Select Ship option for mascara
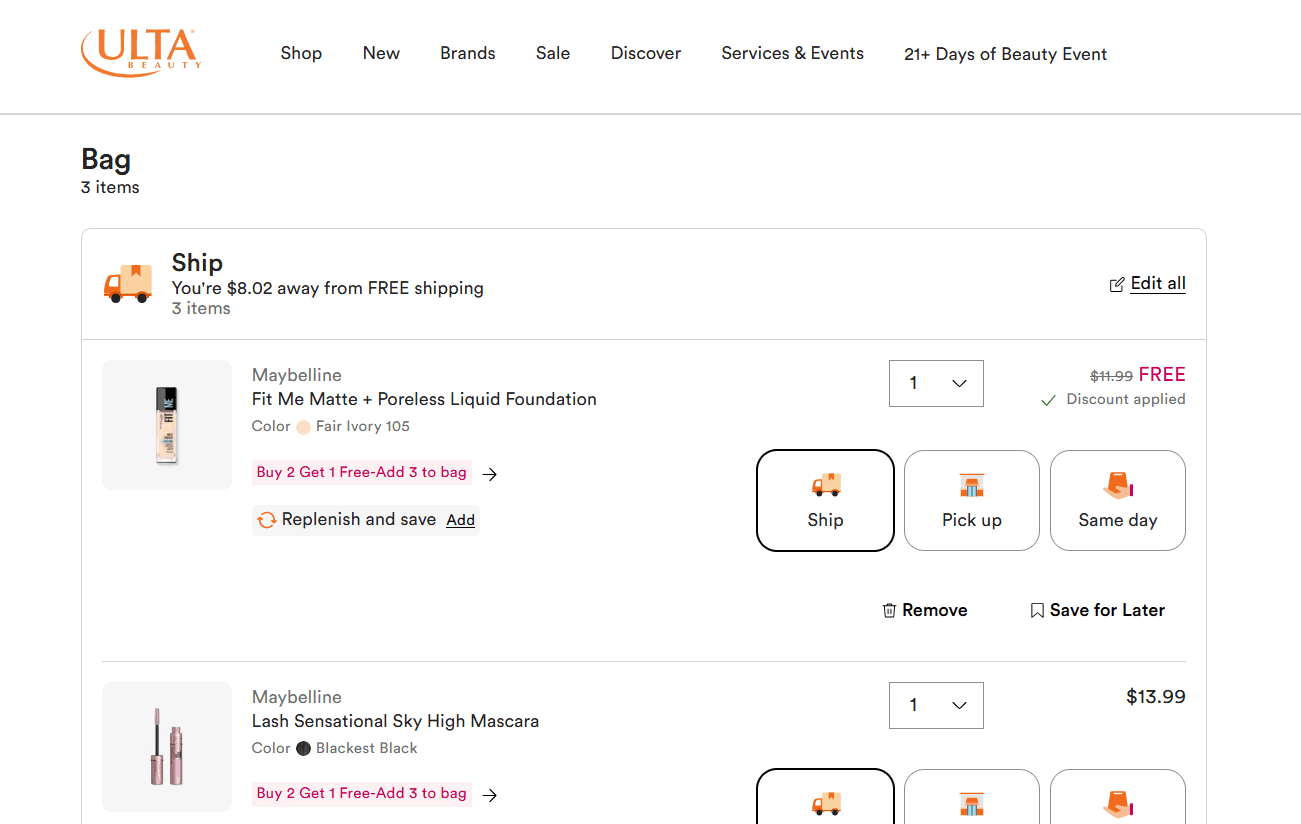Screen dimensions: 1301x824 pos(825,797)
